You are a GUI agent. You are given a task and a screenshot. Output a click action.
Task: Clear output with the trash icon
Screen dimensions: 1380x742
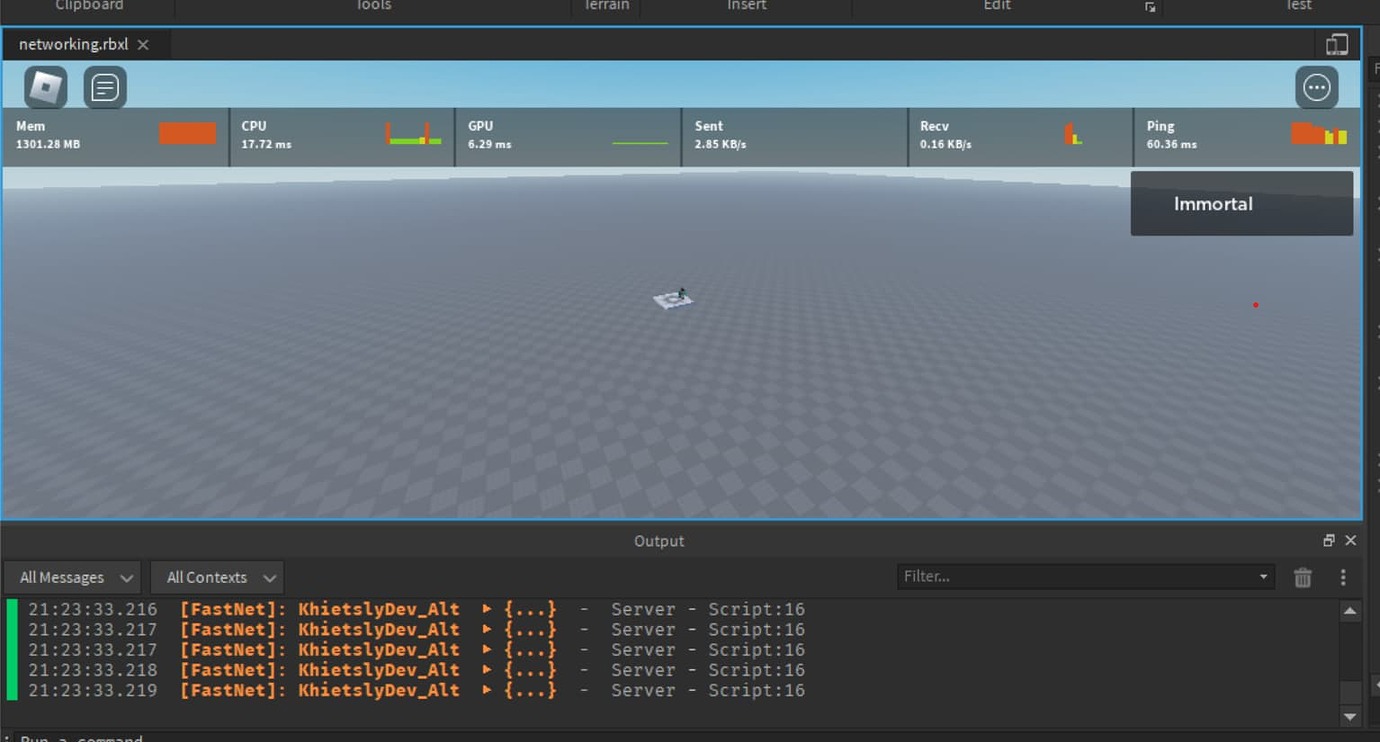click(x=1303, y=577)
